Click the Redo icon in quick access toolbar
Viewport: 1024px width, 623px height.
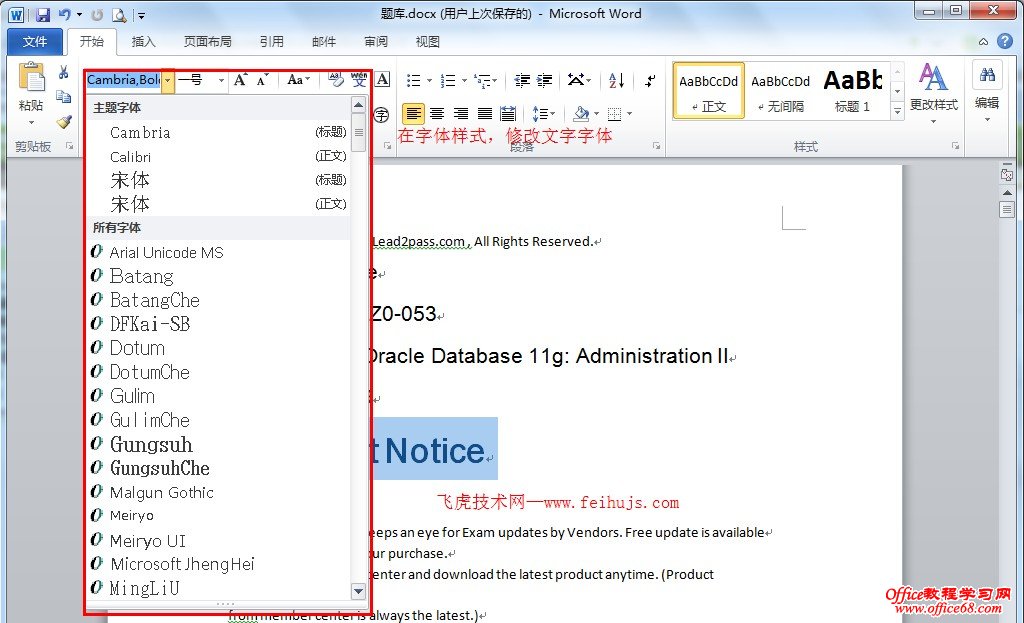click(x=97, y=14)
